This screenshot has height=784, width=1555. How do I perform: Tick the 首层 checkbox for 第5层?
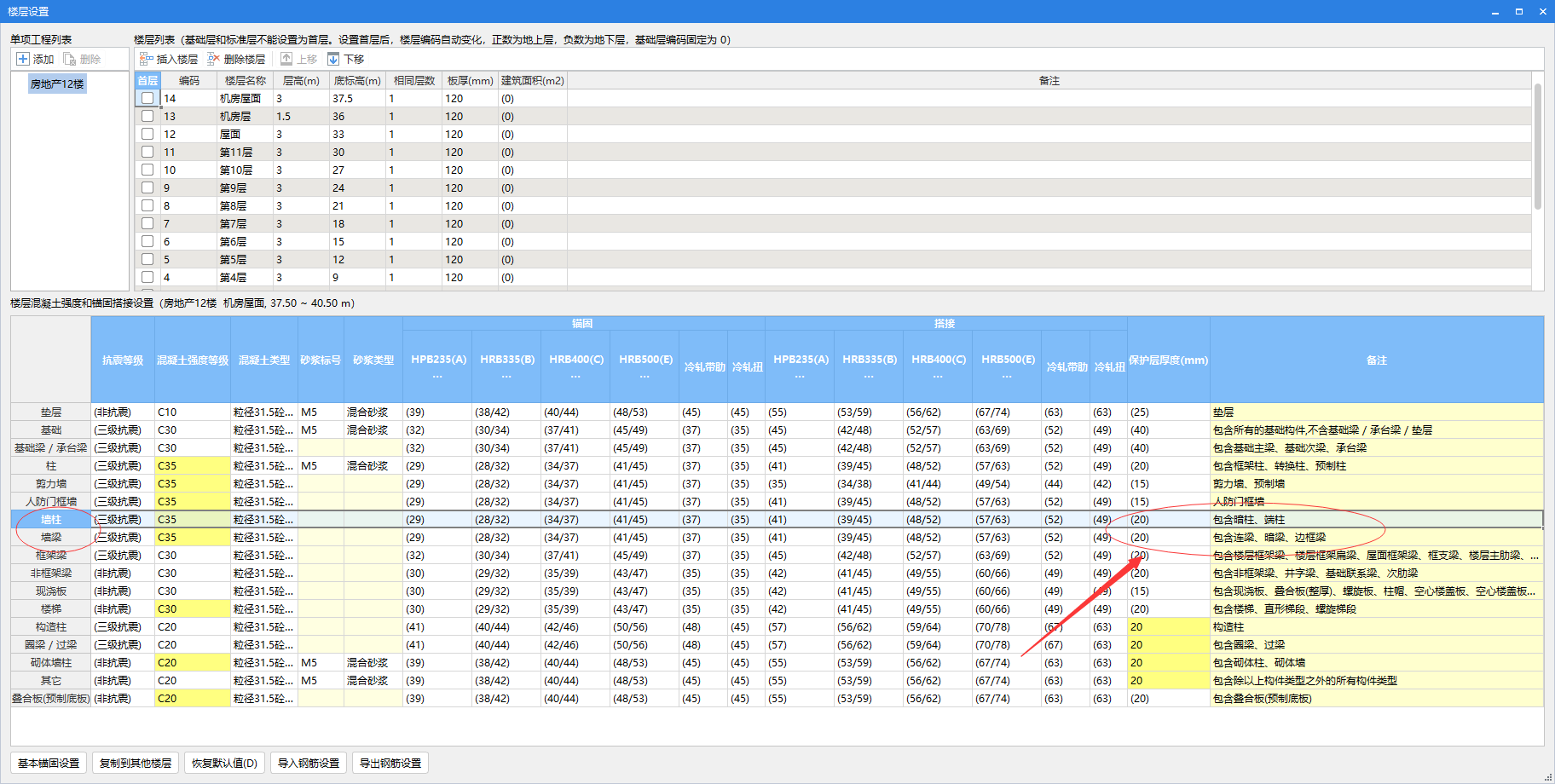147,259
